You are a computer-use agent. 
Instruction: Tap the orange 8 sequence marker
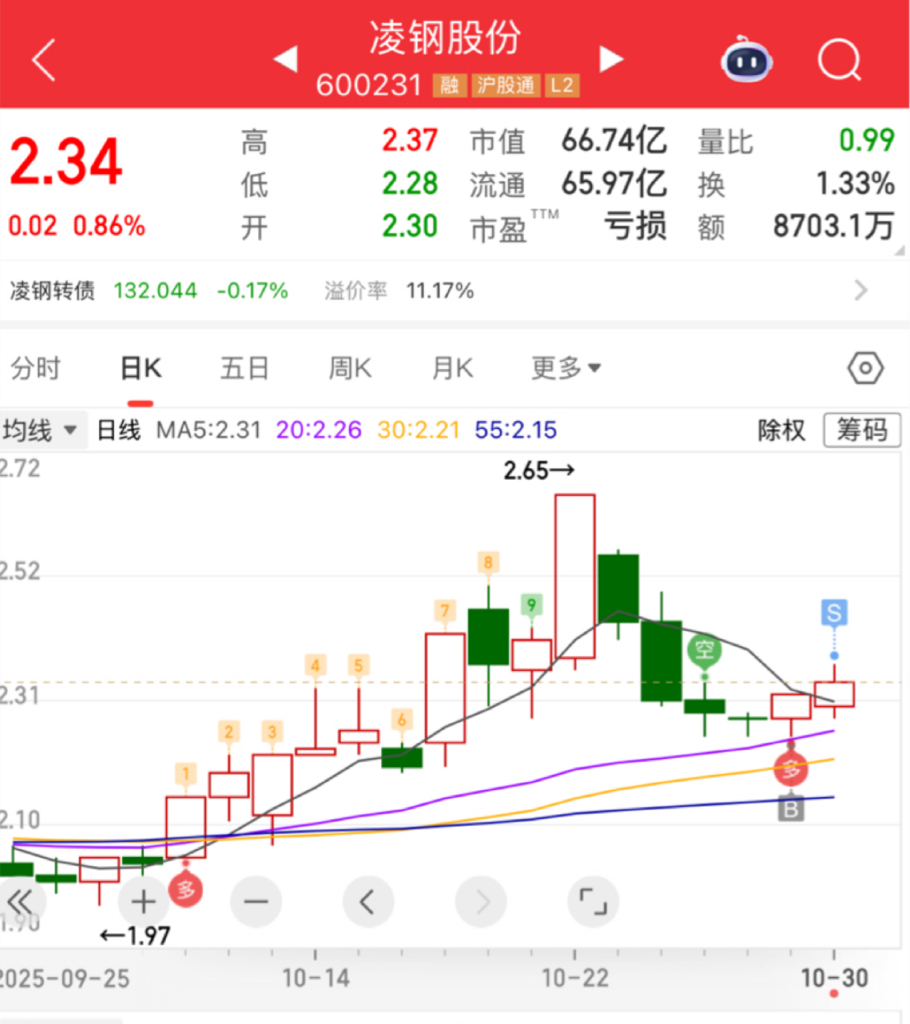pyautogui.click(x=488, y=562)
